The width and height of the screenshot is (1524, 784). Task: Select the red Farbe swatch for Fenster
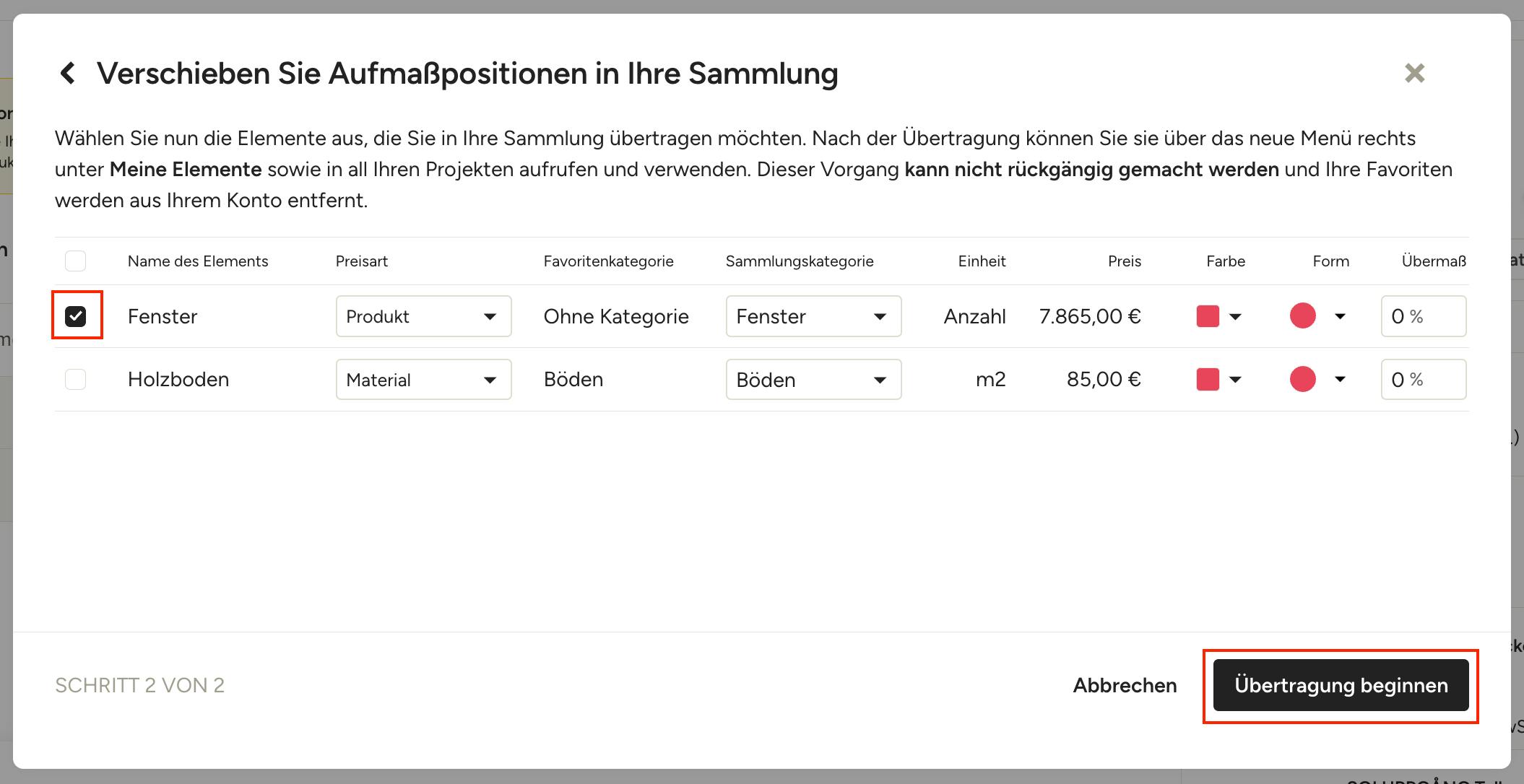tap(1208, 316)
